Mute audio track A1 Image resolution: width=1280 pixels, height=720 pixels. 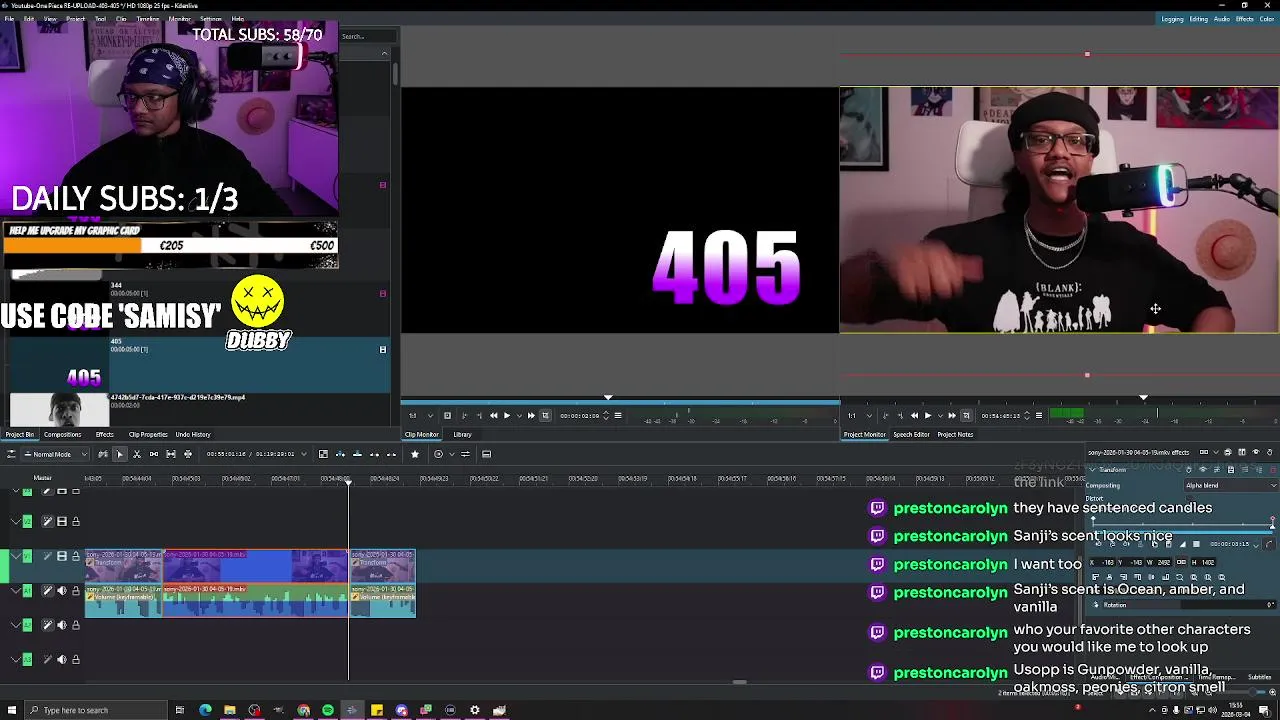pos(62,591)
